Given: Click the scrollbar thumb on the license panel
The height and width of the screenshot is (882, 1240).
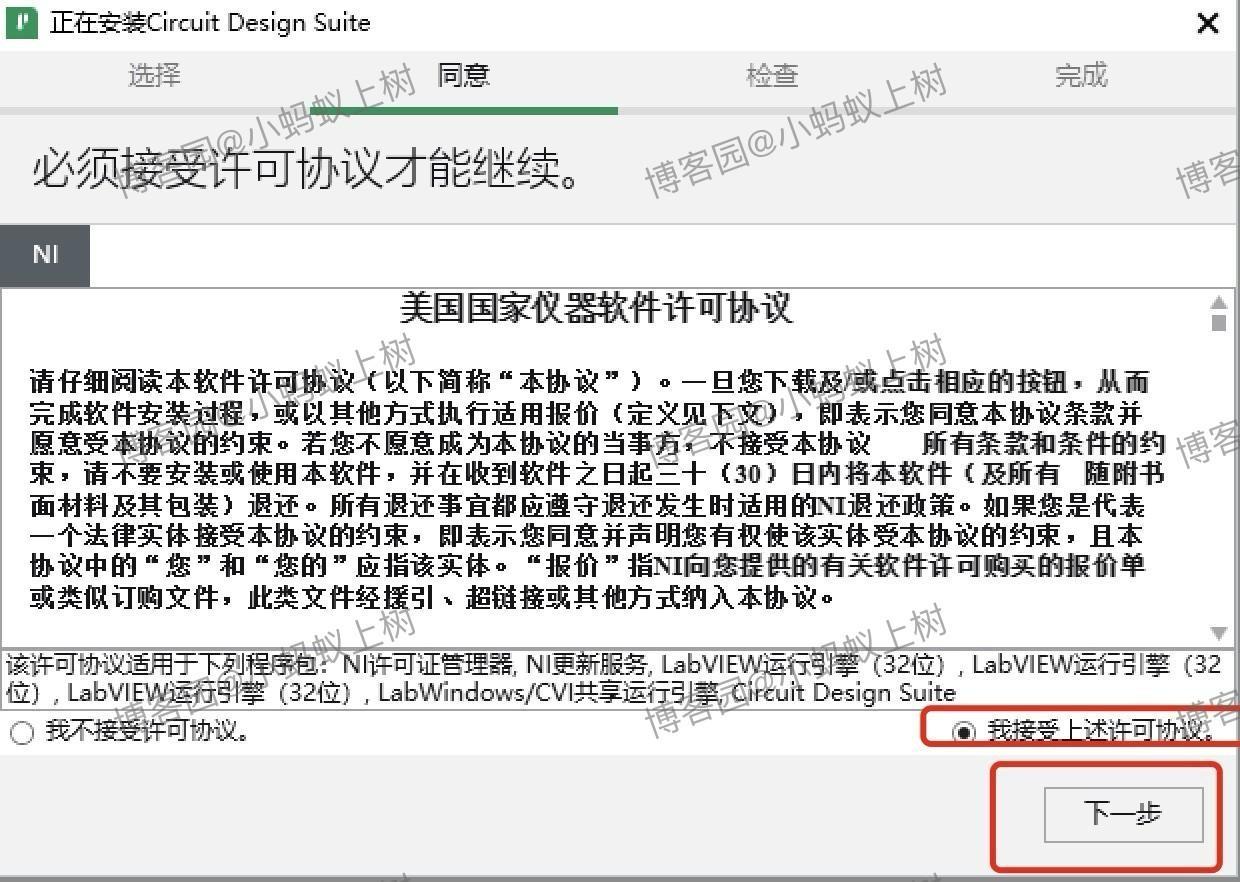Looking at the screenshot, I should click(x=1219, y=320).
